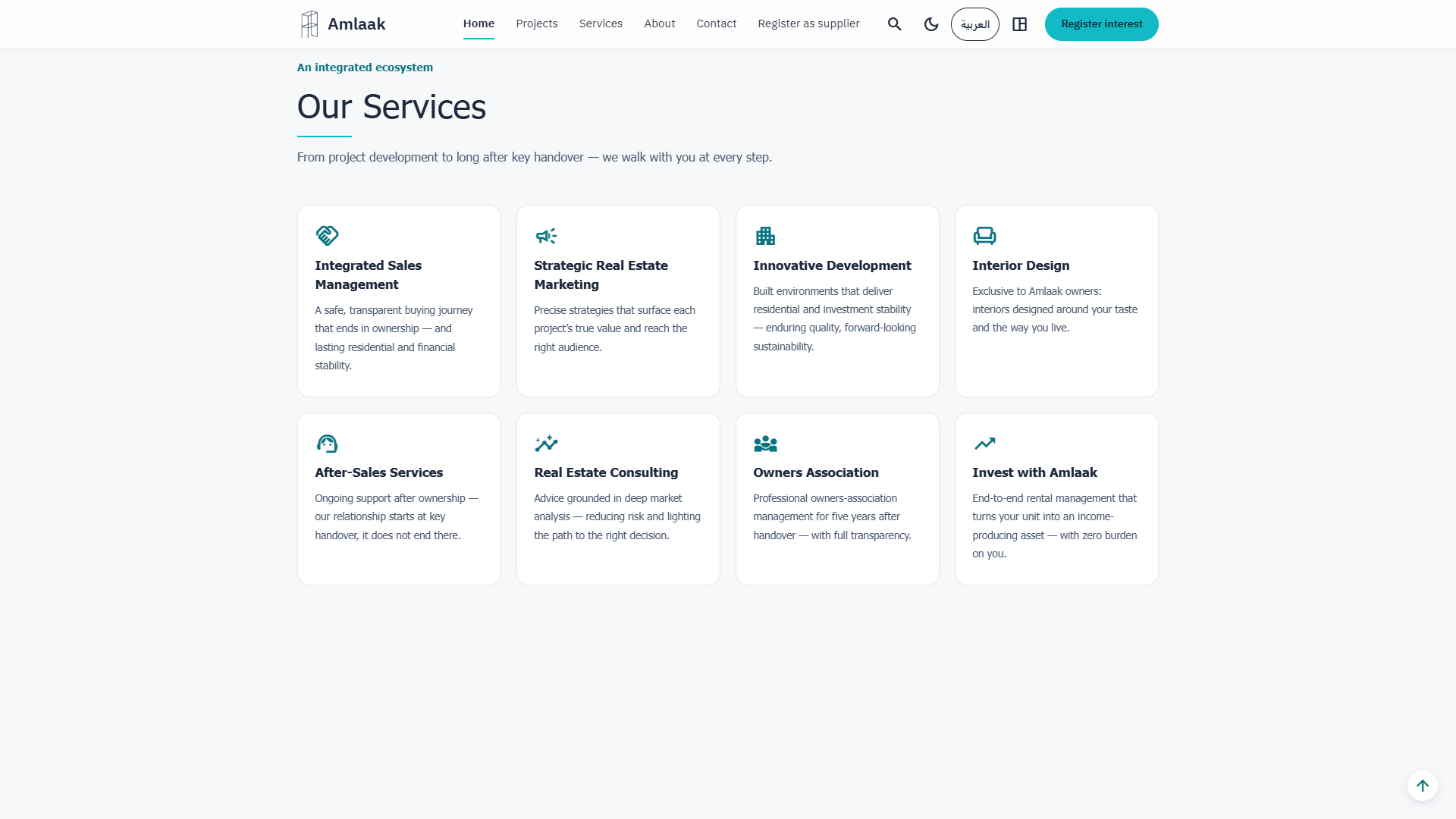Click the Professional owners-association management description
1456x819 pixels.
point(832,516)
